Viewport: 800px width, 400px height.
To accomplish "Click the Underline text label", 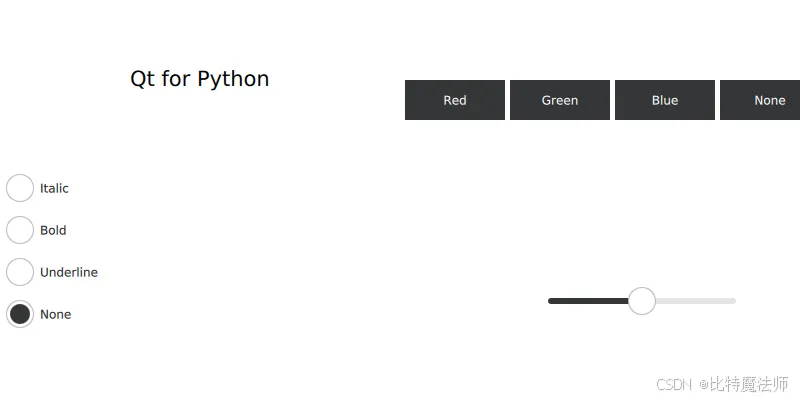I will click(x=69, y=272).
